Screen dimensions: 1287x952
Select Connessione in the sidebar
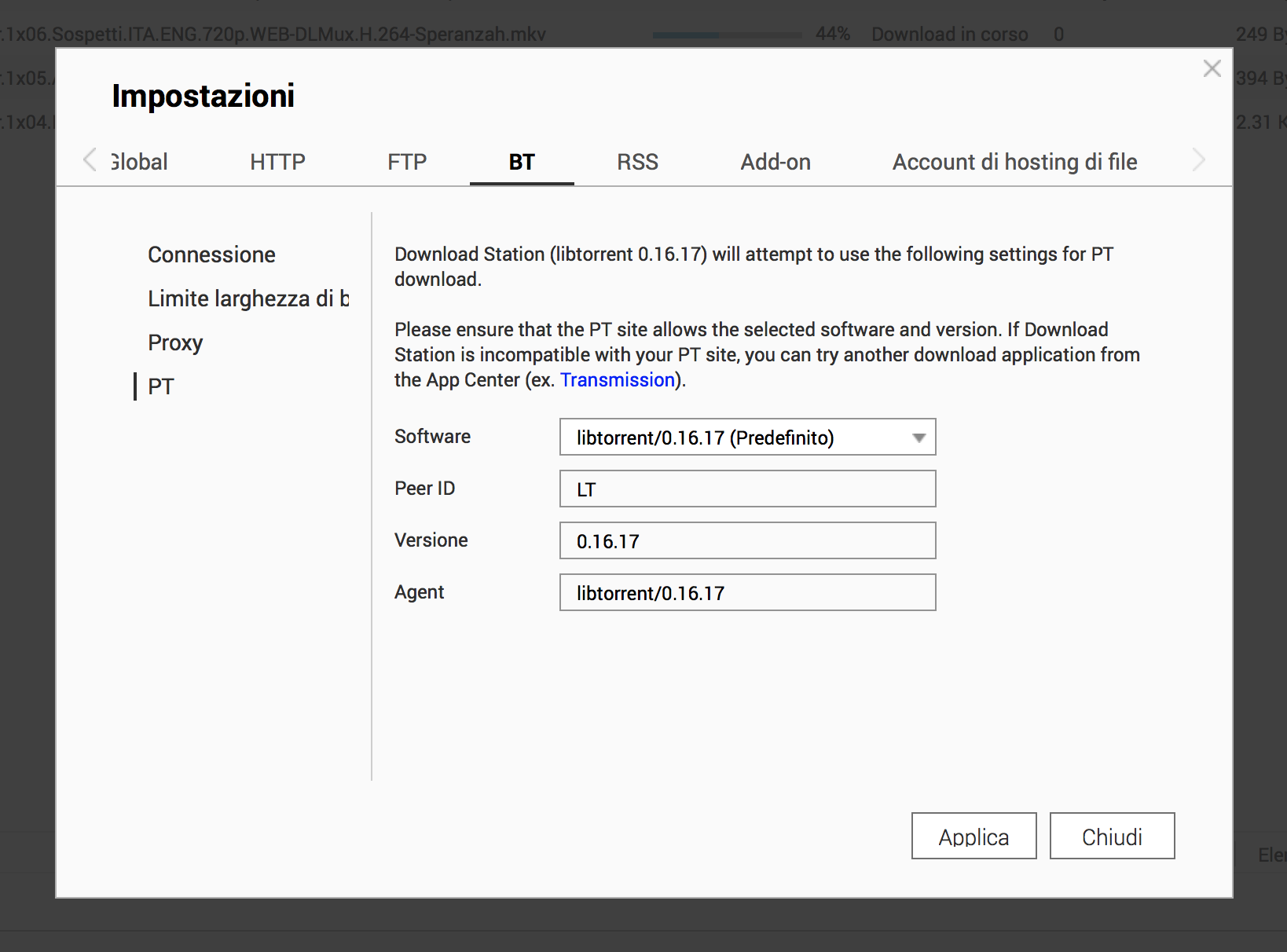tap(211, 254)
